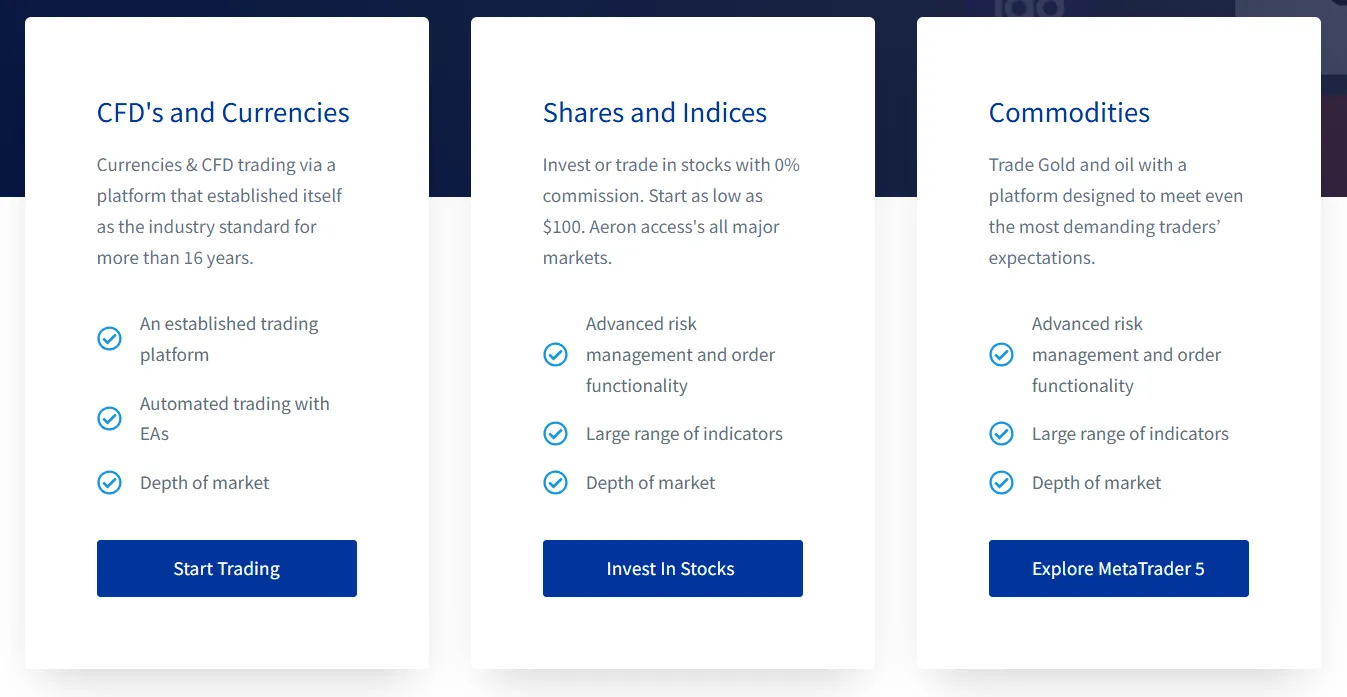
Task: Open Explore MetaTrader 5 button
Action: click(x=1119, y=569)
